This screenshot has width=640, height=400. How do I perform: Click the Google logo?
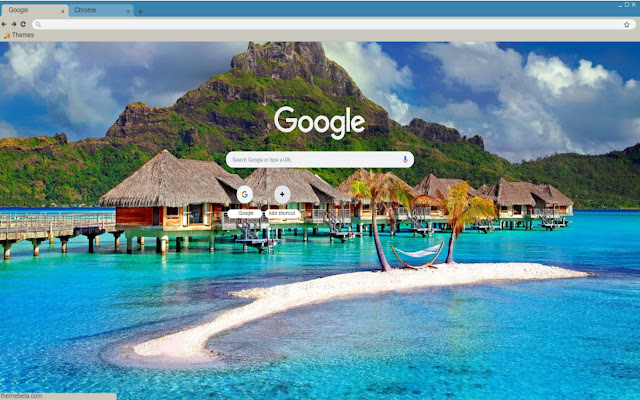pos(320,122)
